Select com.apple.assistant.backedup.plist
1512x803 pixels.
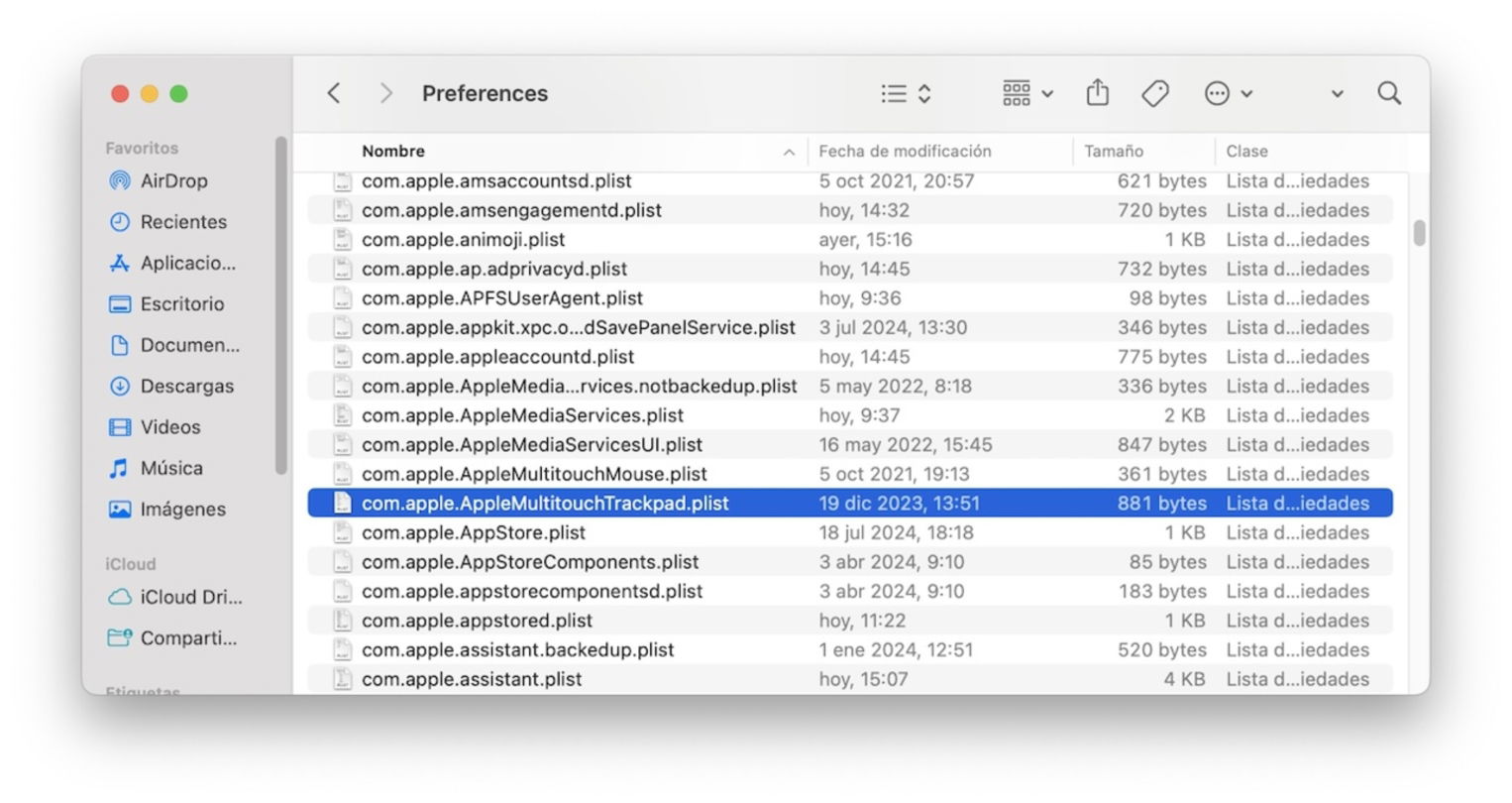point(850,649)
